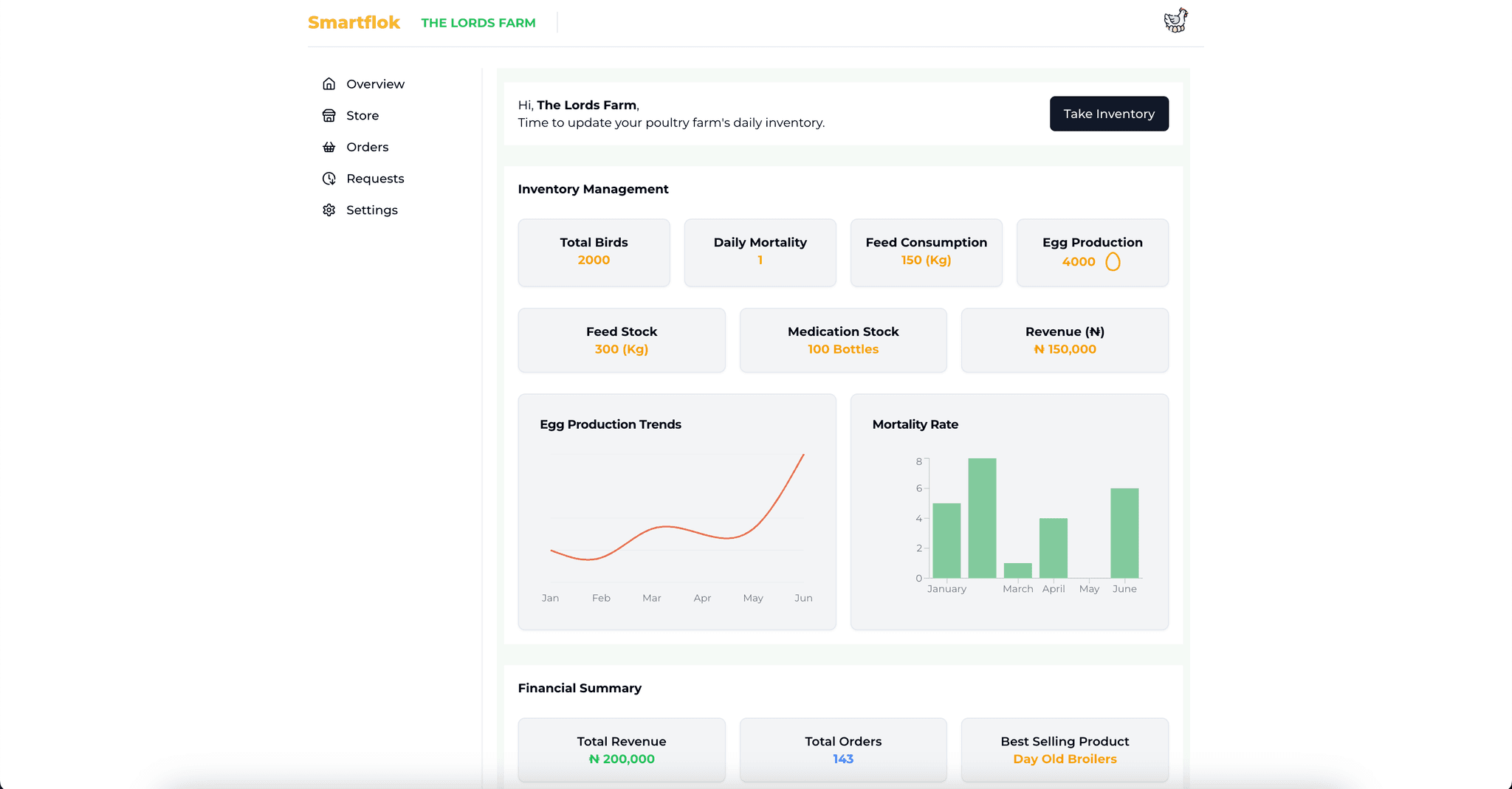Select the Total Orders card
The width and height of the screenshot is (1512, 789).
pos(843,750)
